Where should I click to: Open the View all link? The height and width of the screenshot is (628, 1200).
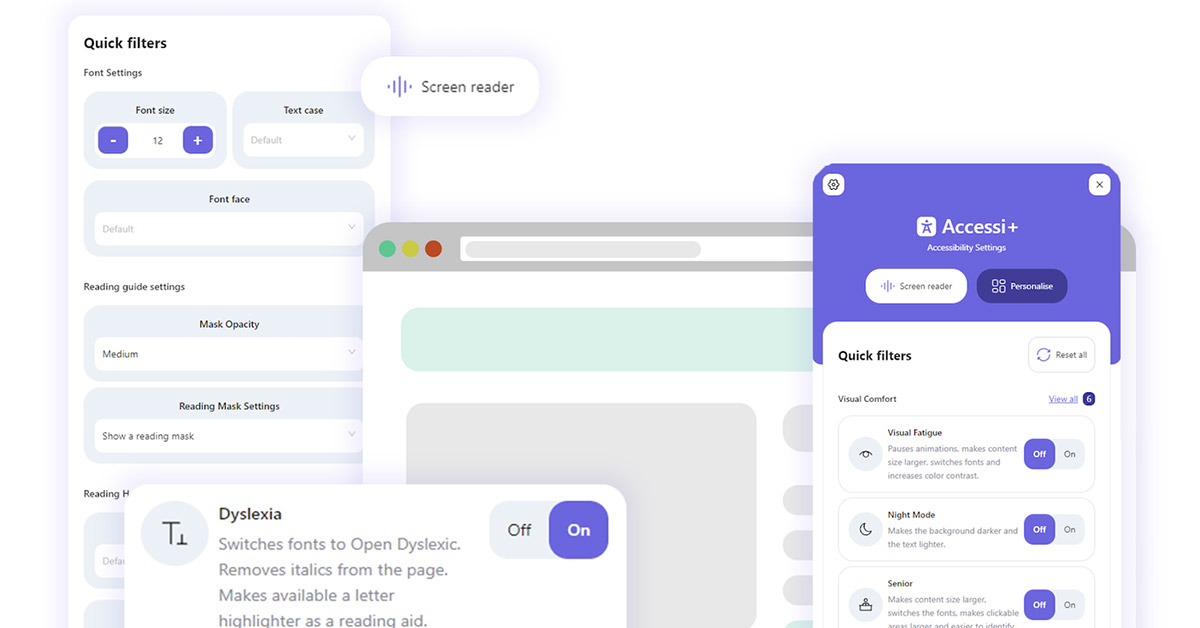click(1063, 399)
